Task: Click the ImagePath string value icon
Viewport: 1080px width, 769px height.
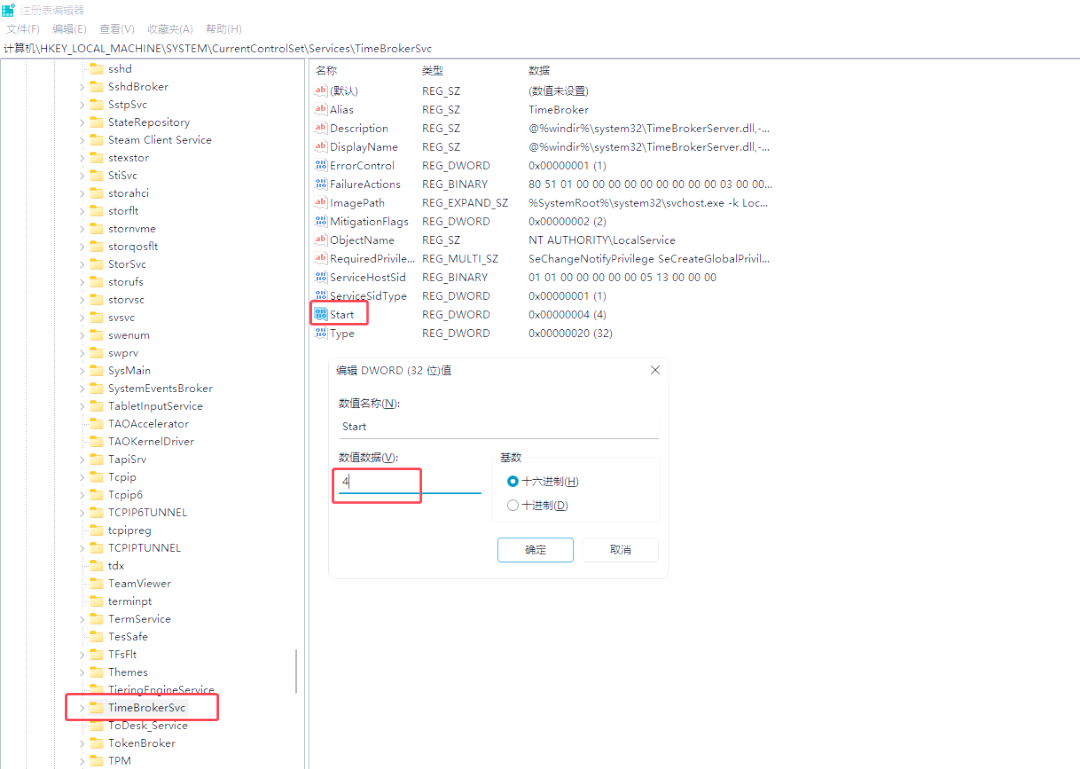Action: coord(321,203)
